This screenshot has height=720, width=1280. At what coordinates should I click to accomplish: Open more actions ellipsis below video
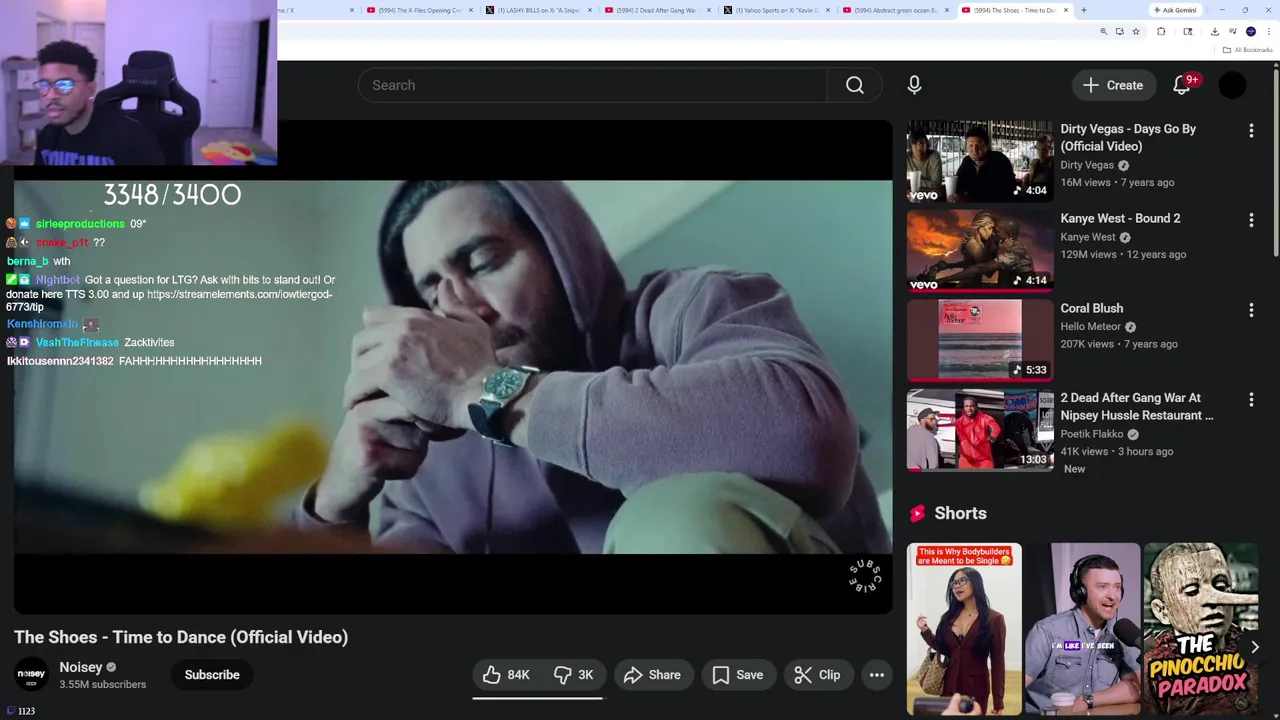877,675
